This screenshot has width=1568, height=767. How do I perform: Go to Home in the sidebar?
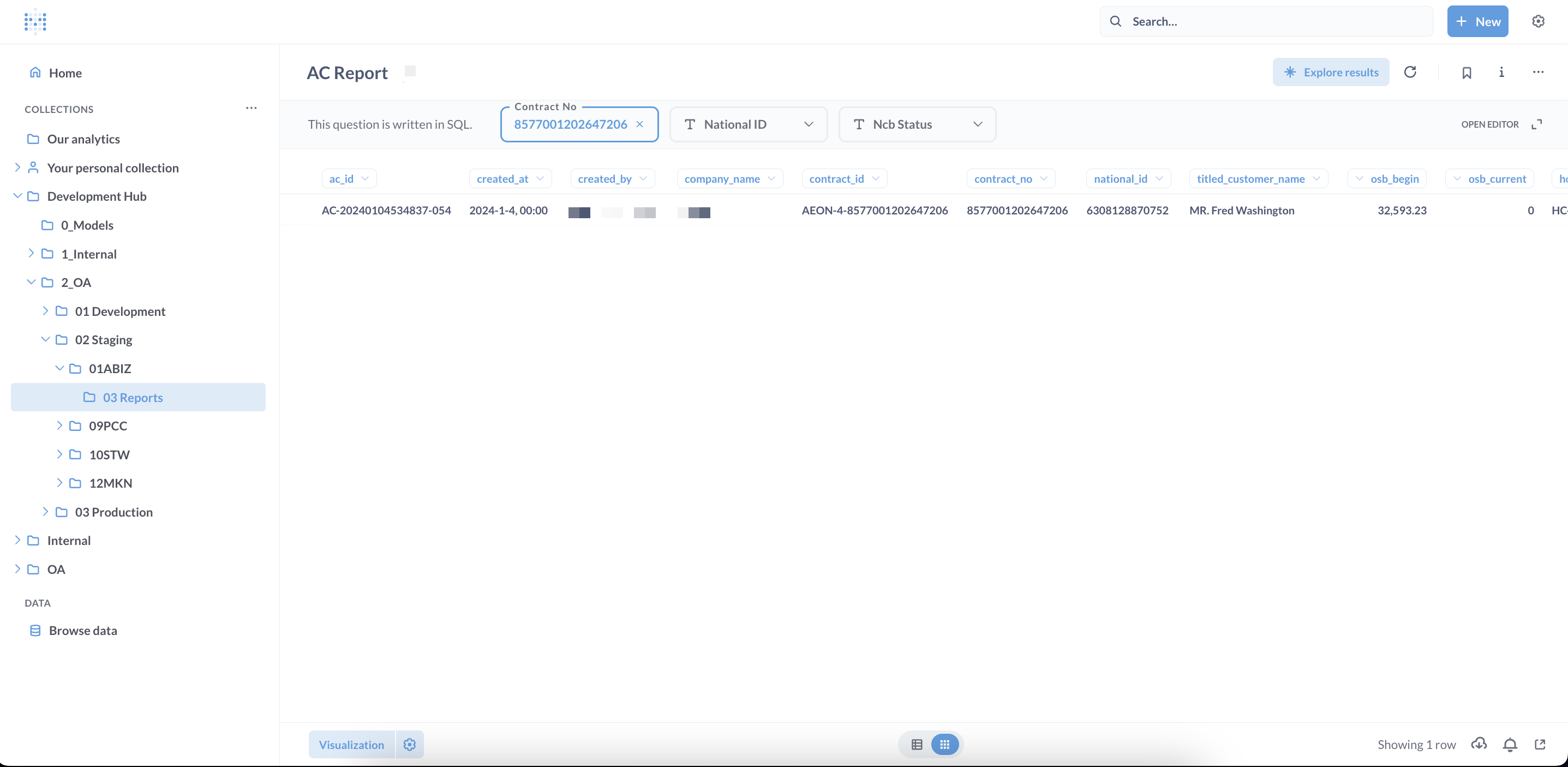tap(65, 73)
